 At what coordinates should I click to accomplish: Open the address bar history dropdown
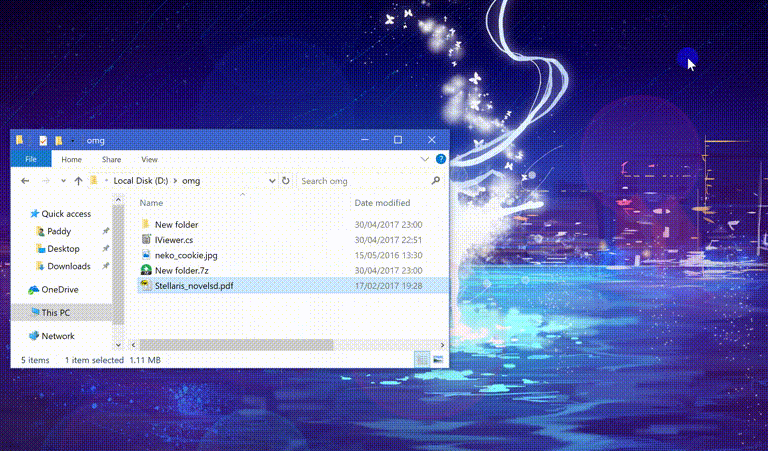click(x=272, y=181)
